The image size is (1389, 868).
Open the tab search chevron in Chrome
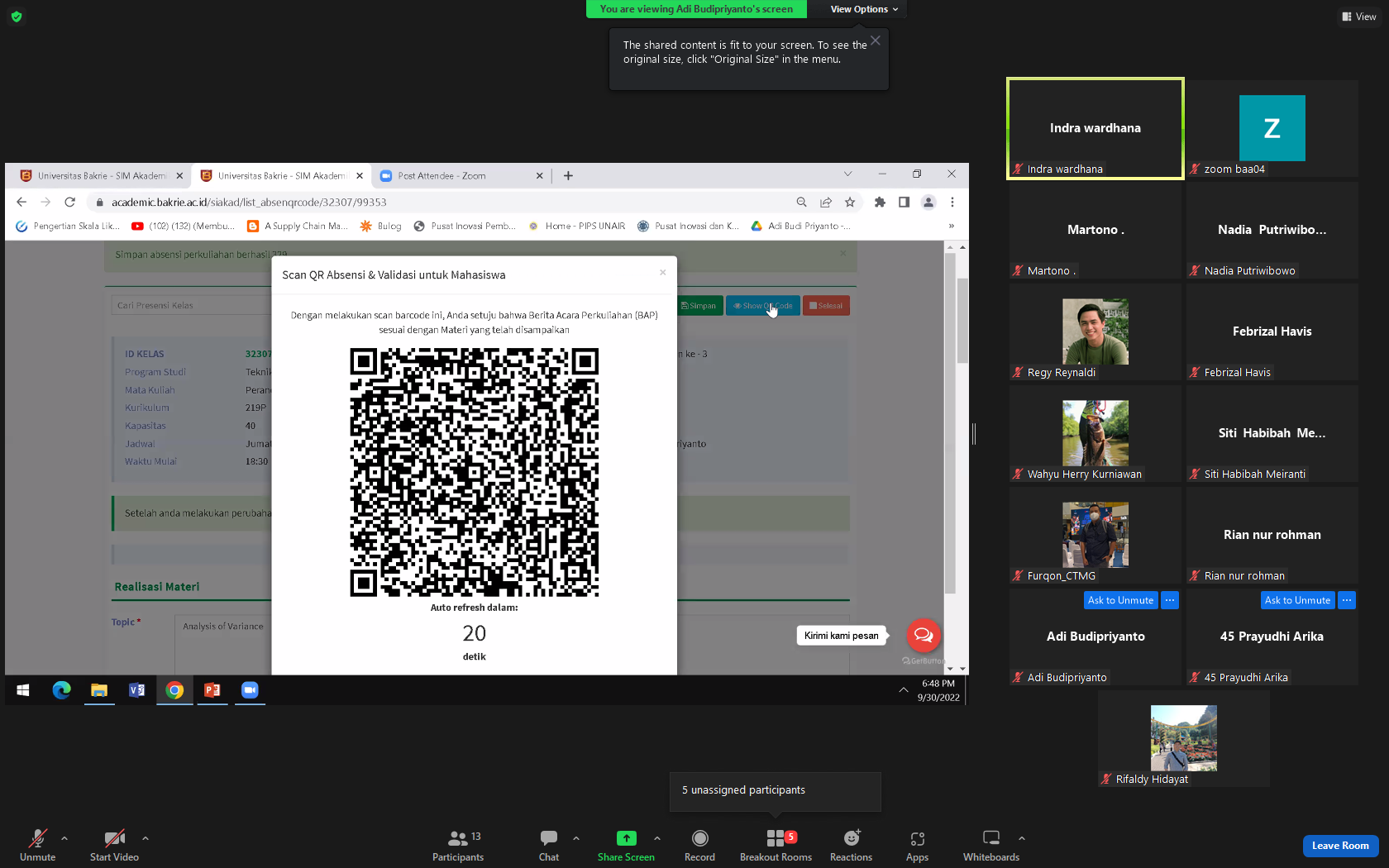[847, 174]
